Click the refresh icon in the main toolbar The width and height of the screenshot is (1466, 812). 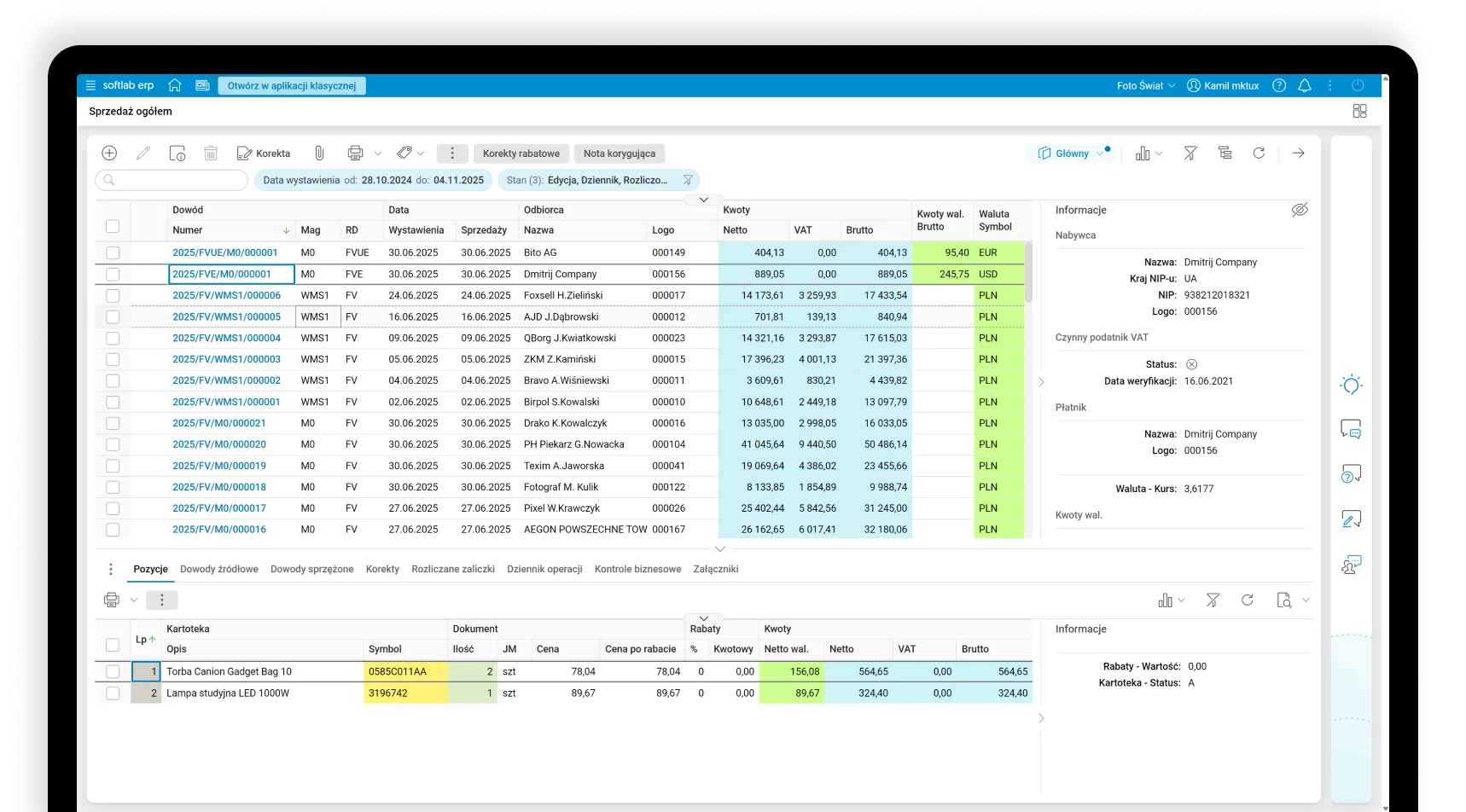(x=1259, y=154)
